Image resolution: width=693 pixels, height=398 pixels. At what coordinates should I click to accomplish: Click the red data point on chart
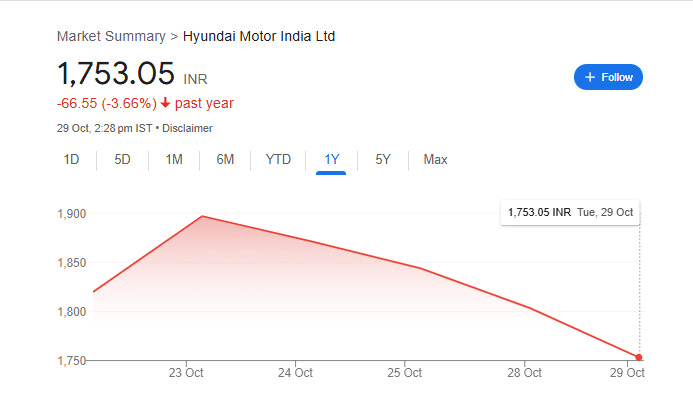coord(639,357)
